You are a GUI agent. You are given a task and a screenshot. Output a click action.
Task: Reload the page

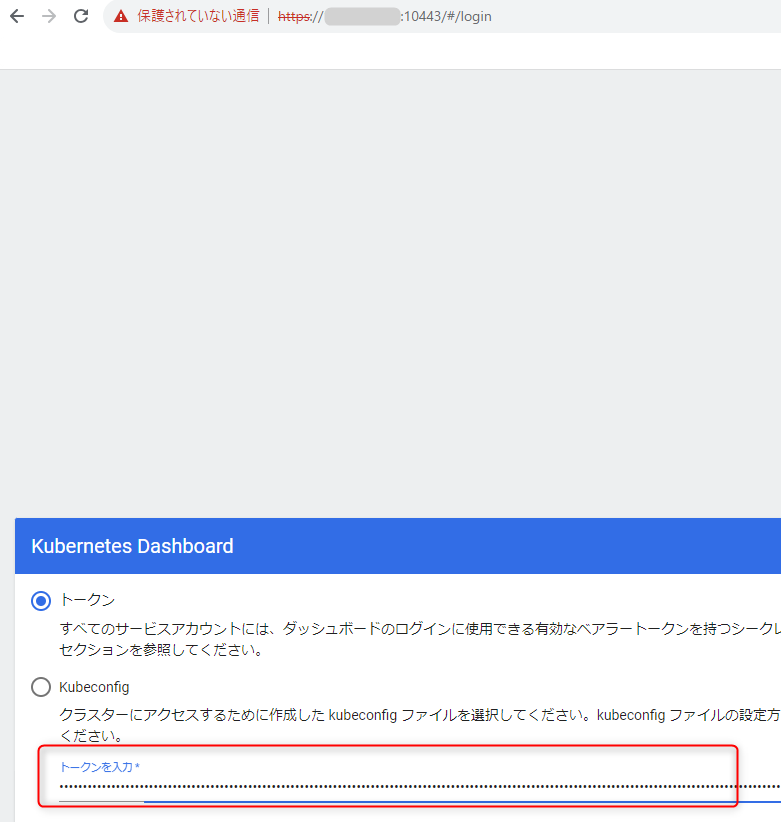click(81, 16)
